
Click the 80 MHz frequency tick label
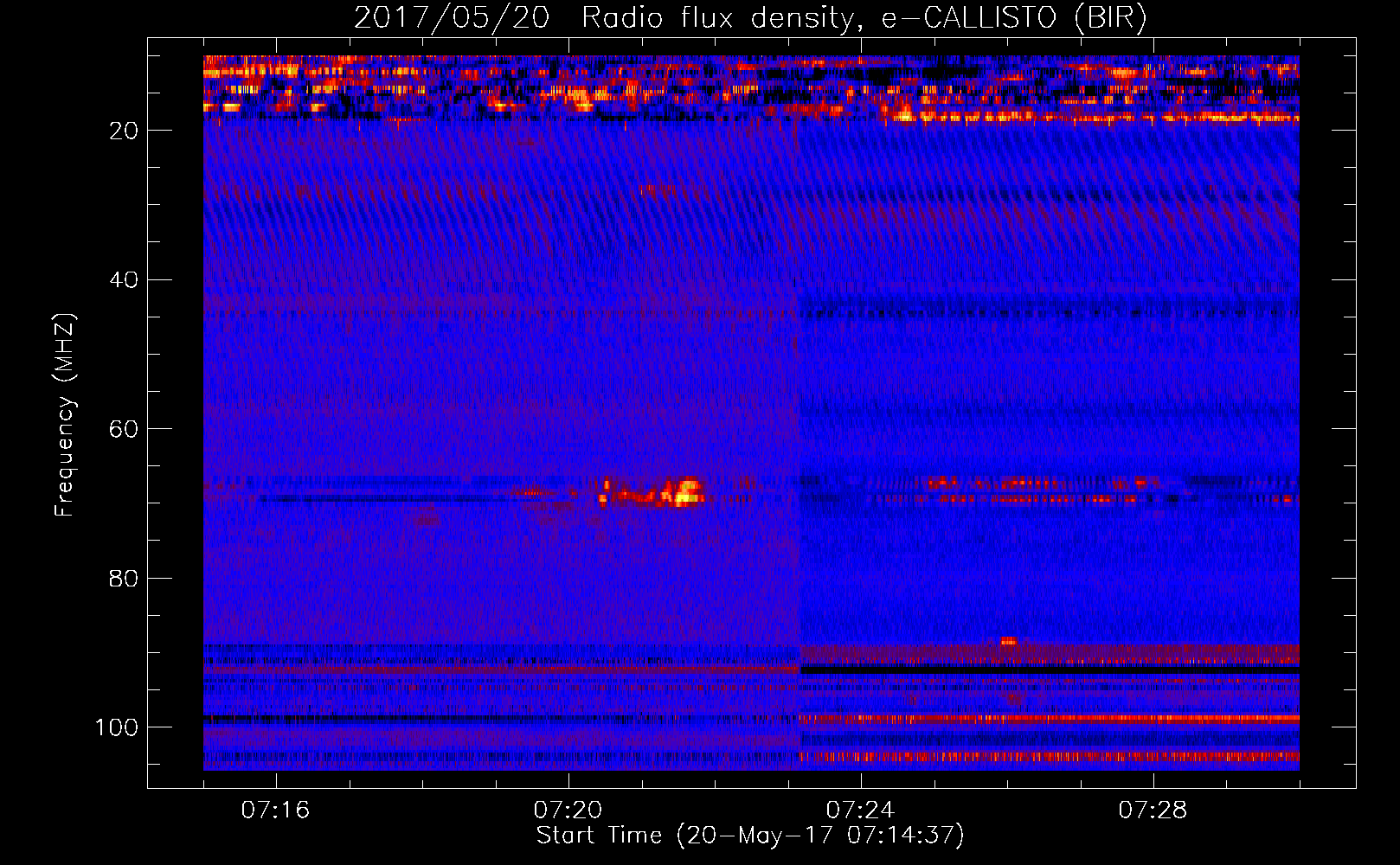pos(124,578)
